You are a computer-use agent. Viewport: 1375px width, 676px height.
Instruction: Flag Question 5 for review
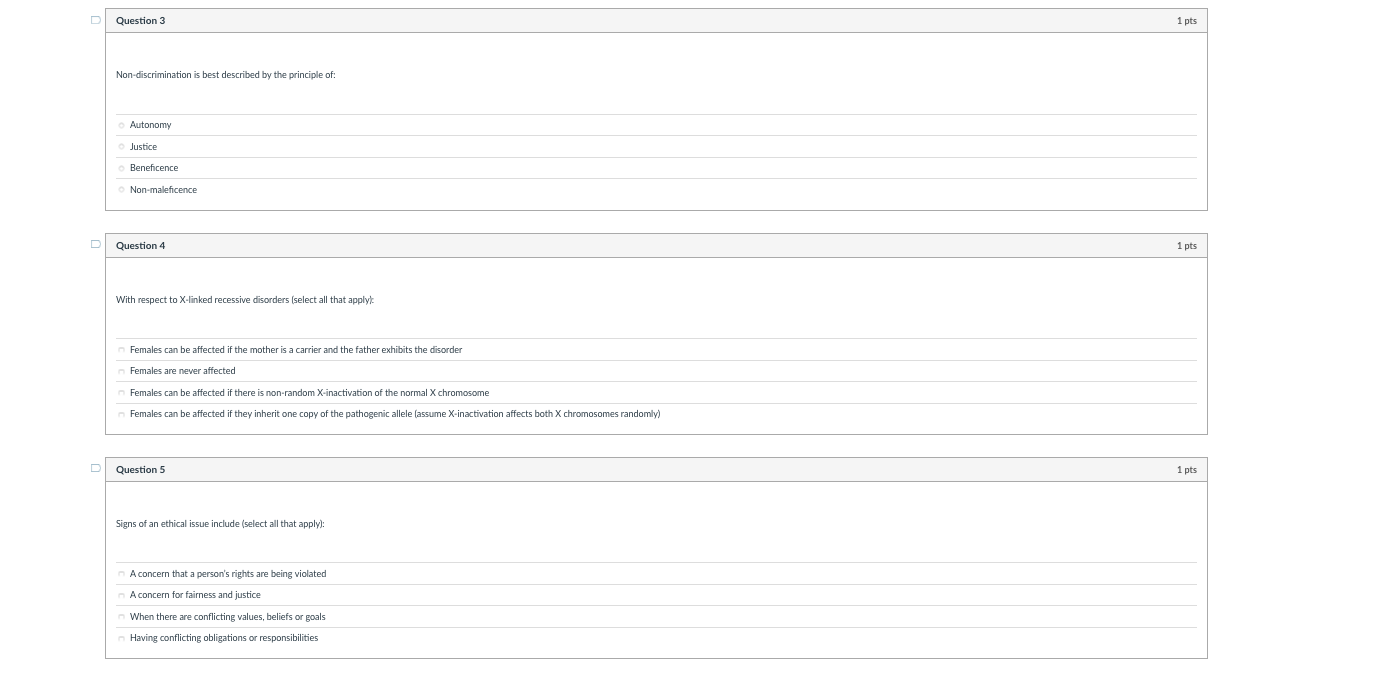tap(96, 468)
